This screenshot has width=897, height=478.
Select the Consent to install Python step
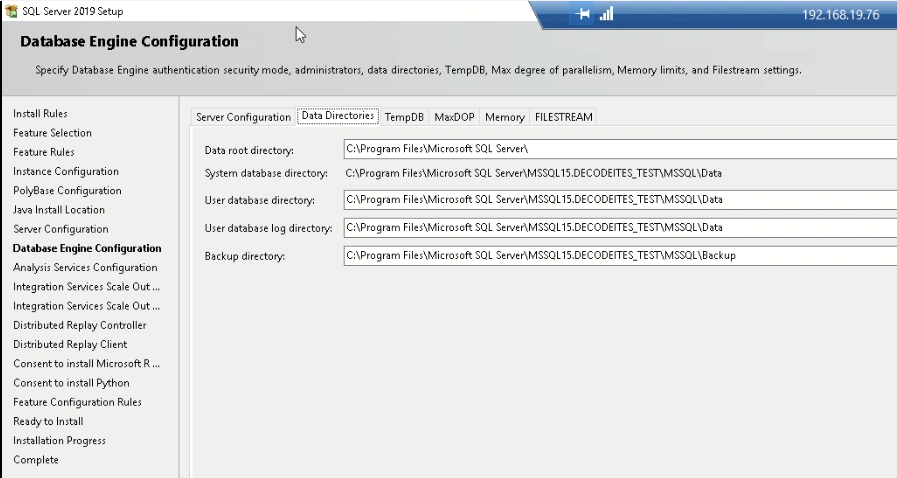(x=71, y=383)
